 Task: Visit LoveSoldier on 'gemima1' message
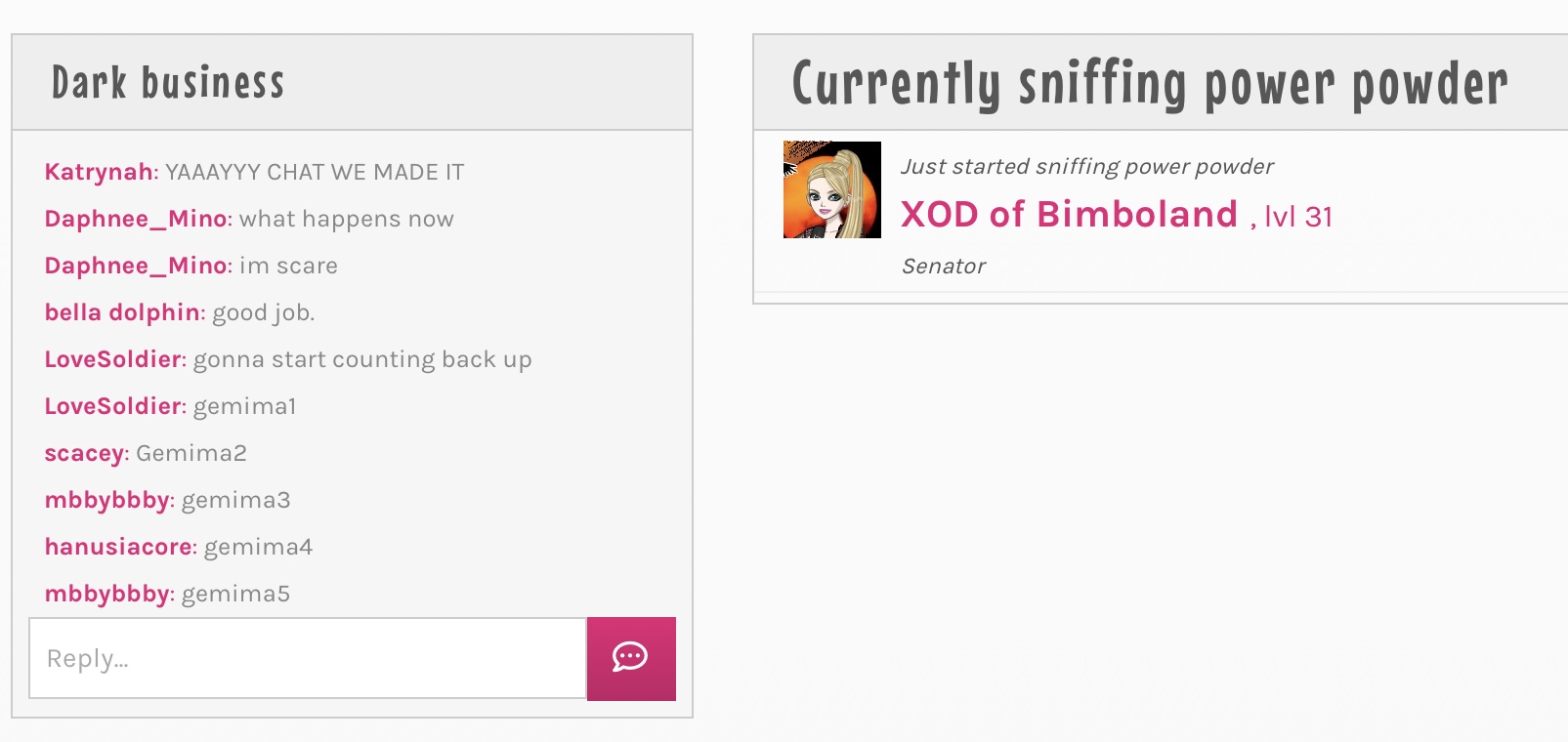pos(112,406)
